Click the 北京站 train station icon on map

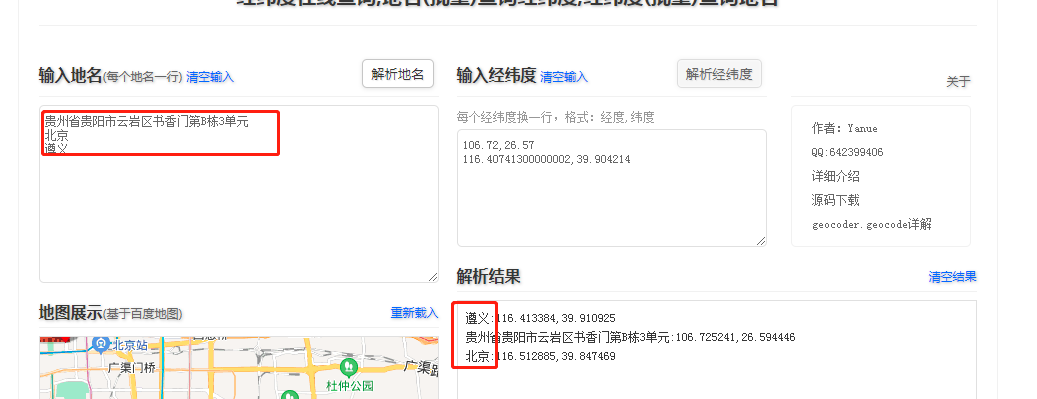click(101, 343)
